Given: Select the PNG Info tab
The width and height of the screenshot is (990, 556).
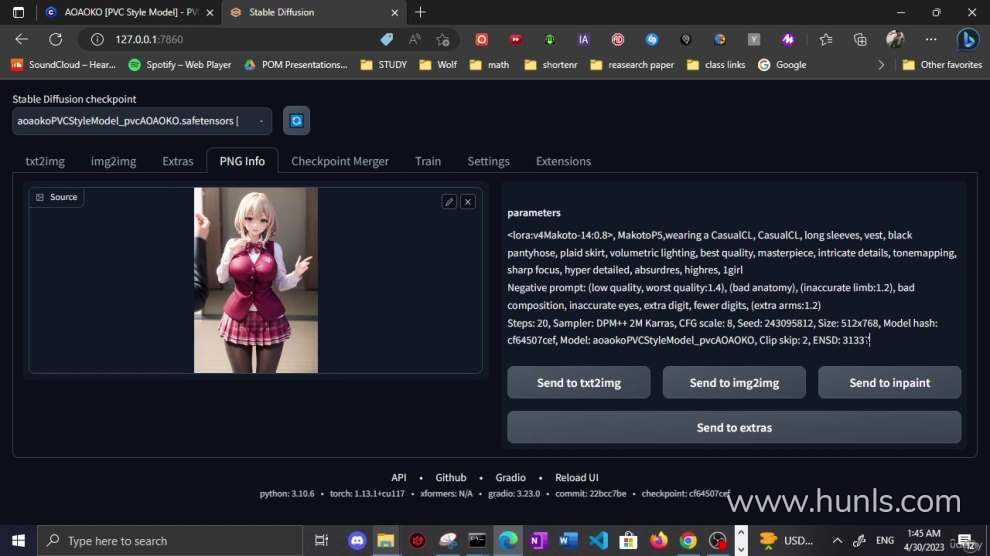Looking at the screenshot, I should 242,161.
